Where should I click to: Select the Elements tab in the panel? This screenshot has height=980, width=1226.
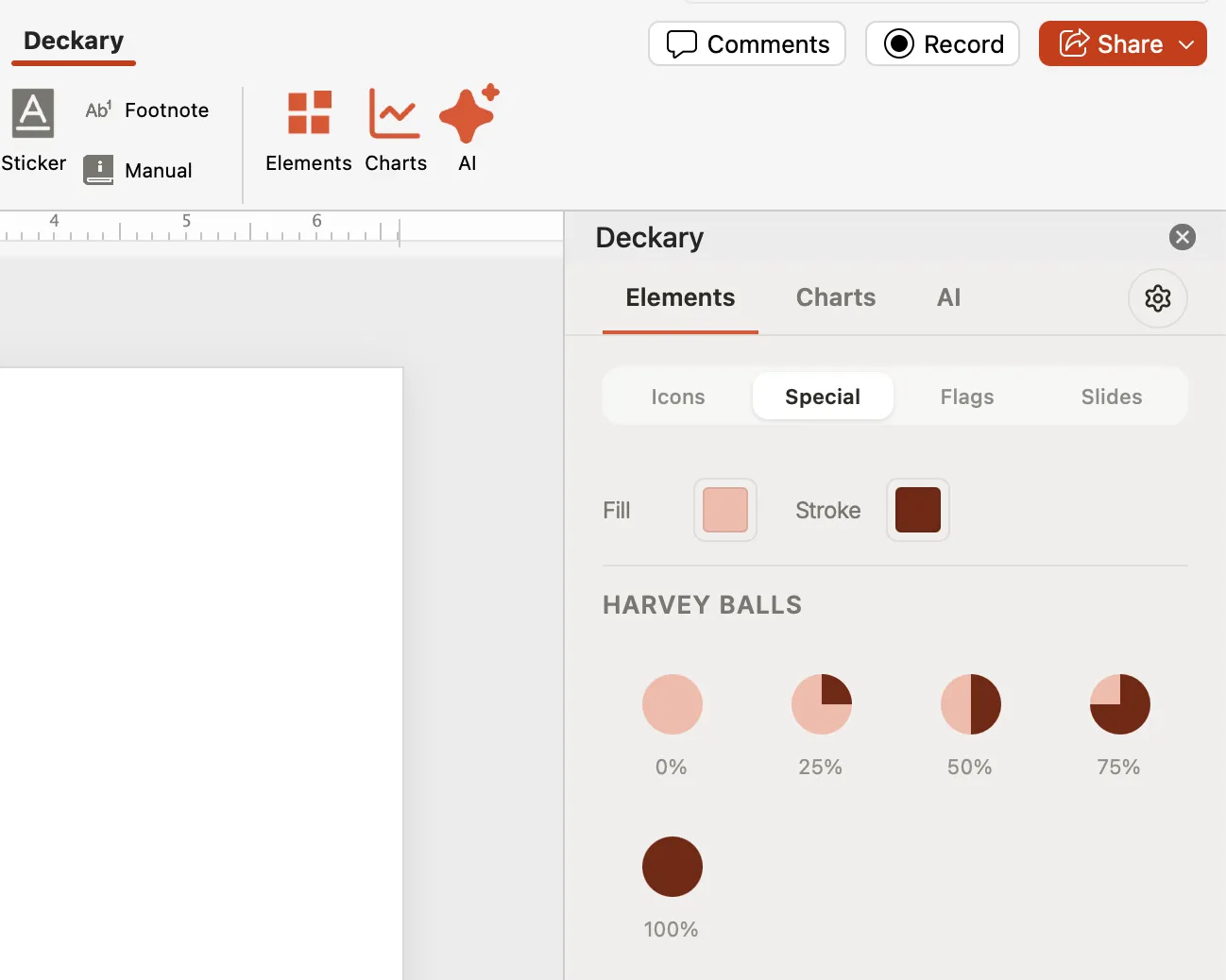680,297
